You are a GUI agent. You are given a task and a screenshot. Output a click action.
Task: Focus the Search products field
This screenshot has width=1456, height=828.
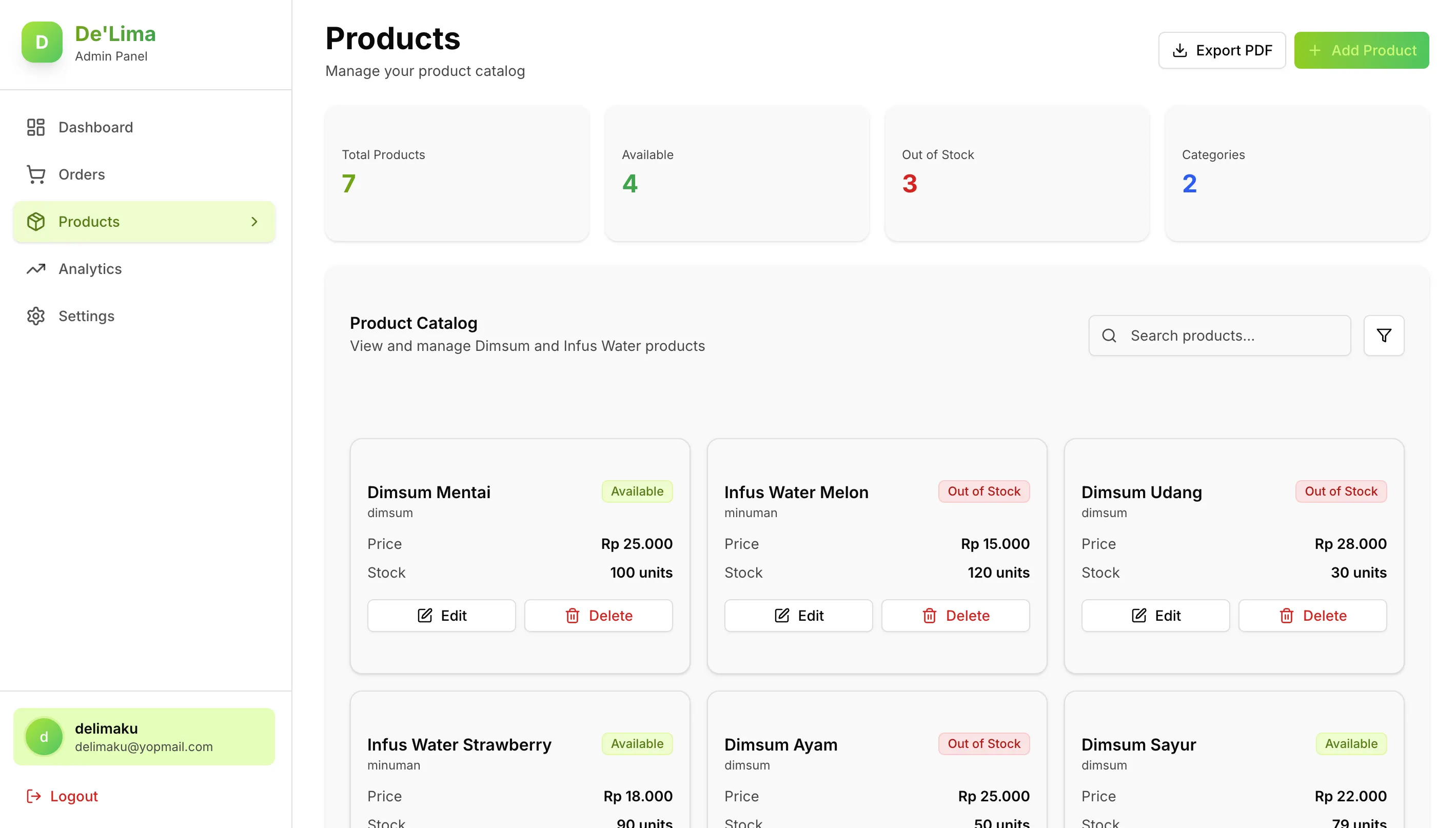point(1219,336)
